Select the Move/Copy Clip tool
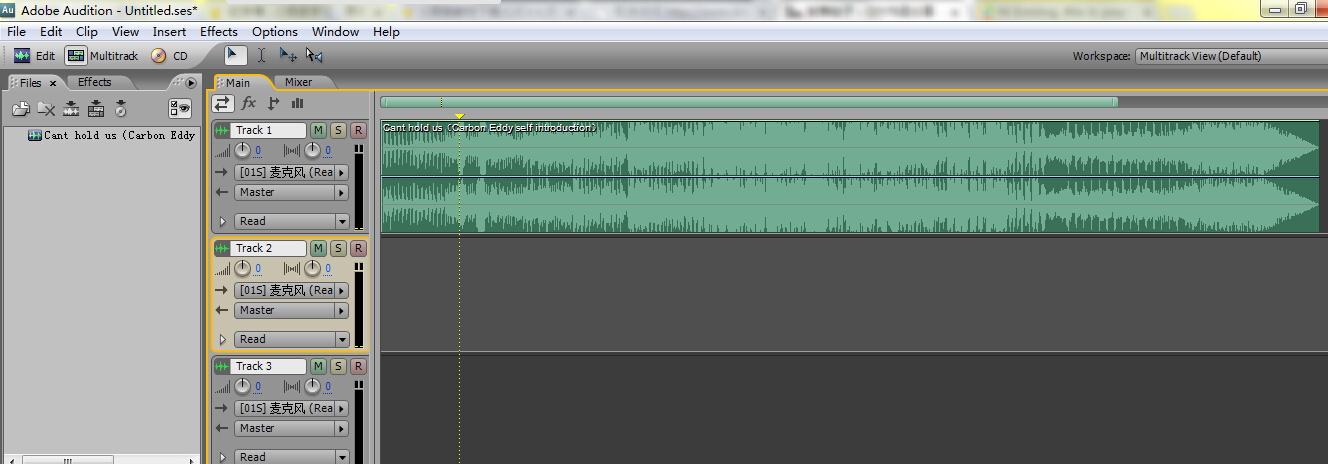The image size is (1328, 464). click(288, 56)
